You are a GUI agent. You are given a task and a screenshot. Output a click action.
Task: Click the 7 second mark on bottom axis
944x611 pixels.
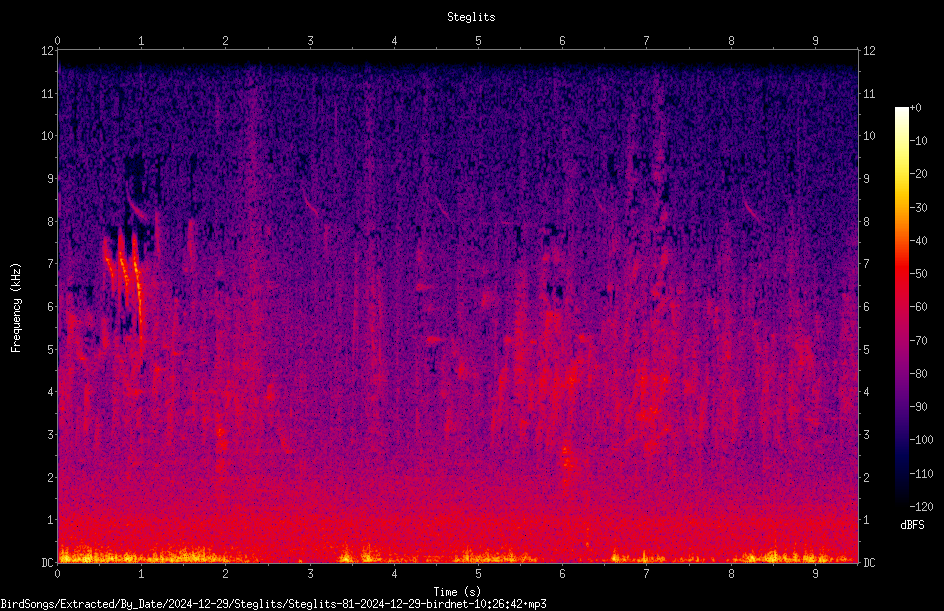646,574
